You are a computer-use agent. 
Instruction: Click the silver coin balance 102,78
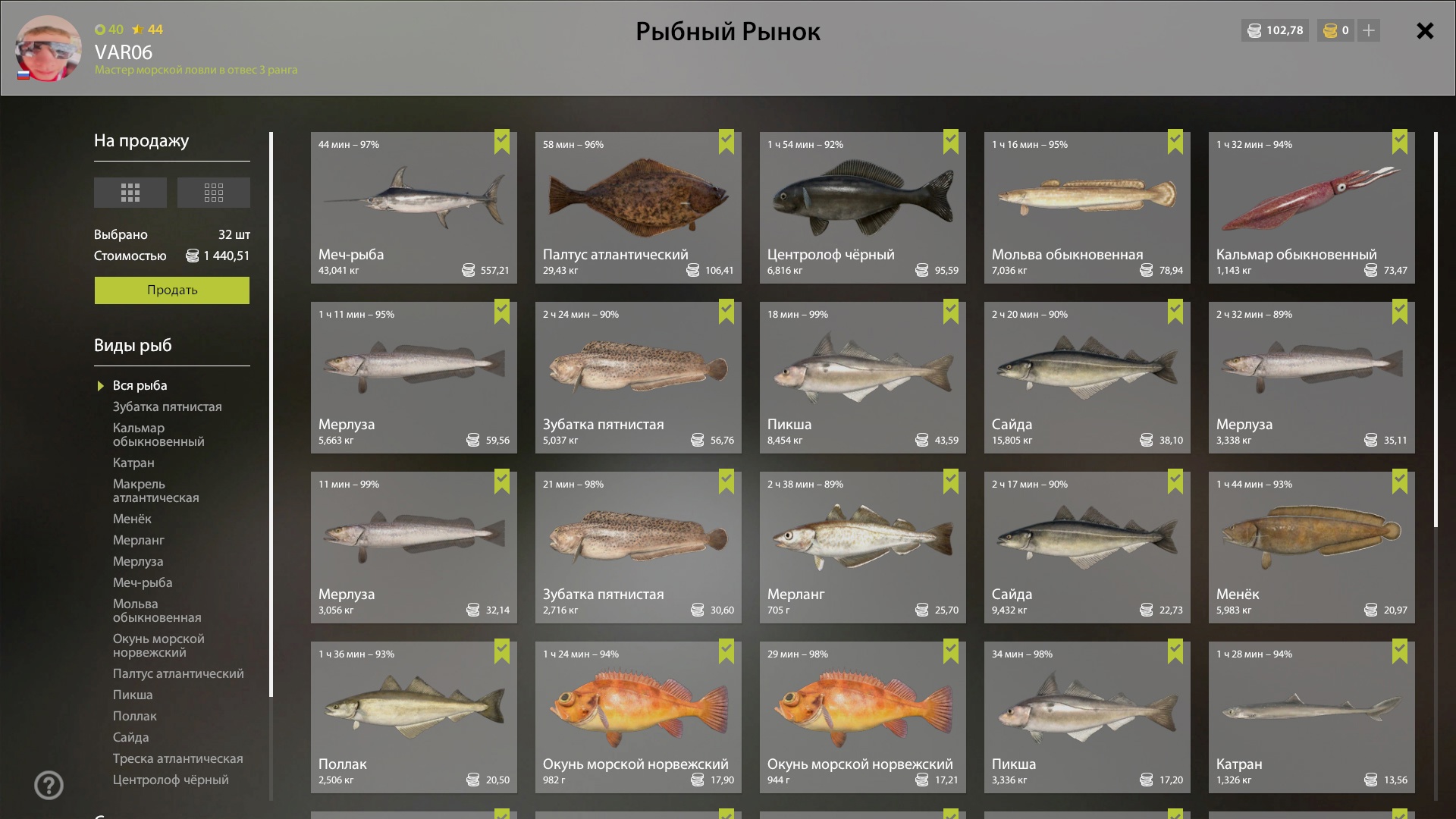pyautogui.click(x=1275, y=30)
